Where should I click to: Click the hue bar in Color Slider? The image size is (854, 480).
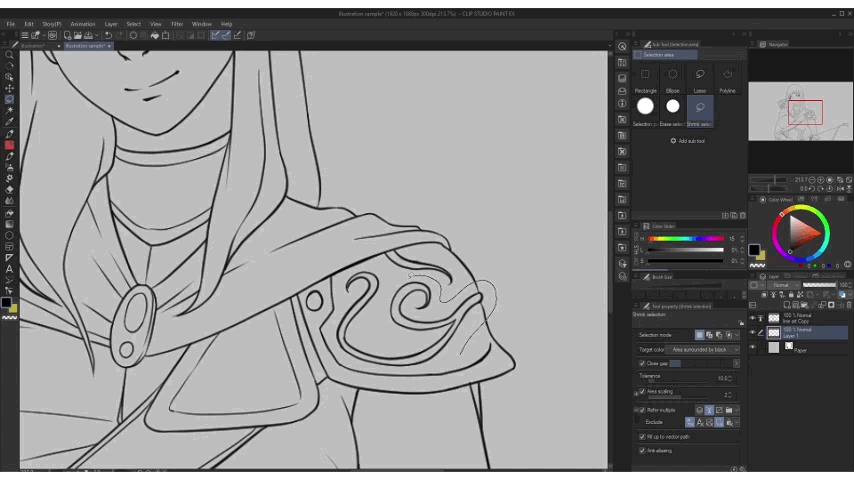coord(685,239)
